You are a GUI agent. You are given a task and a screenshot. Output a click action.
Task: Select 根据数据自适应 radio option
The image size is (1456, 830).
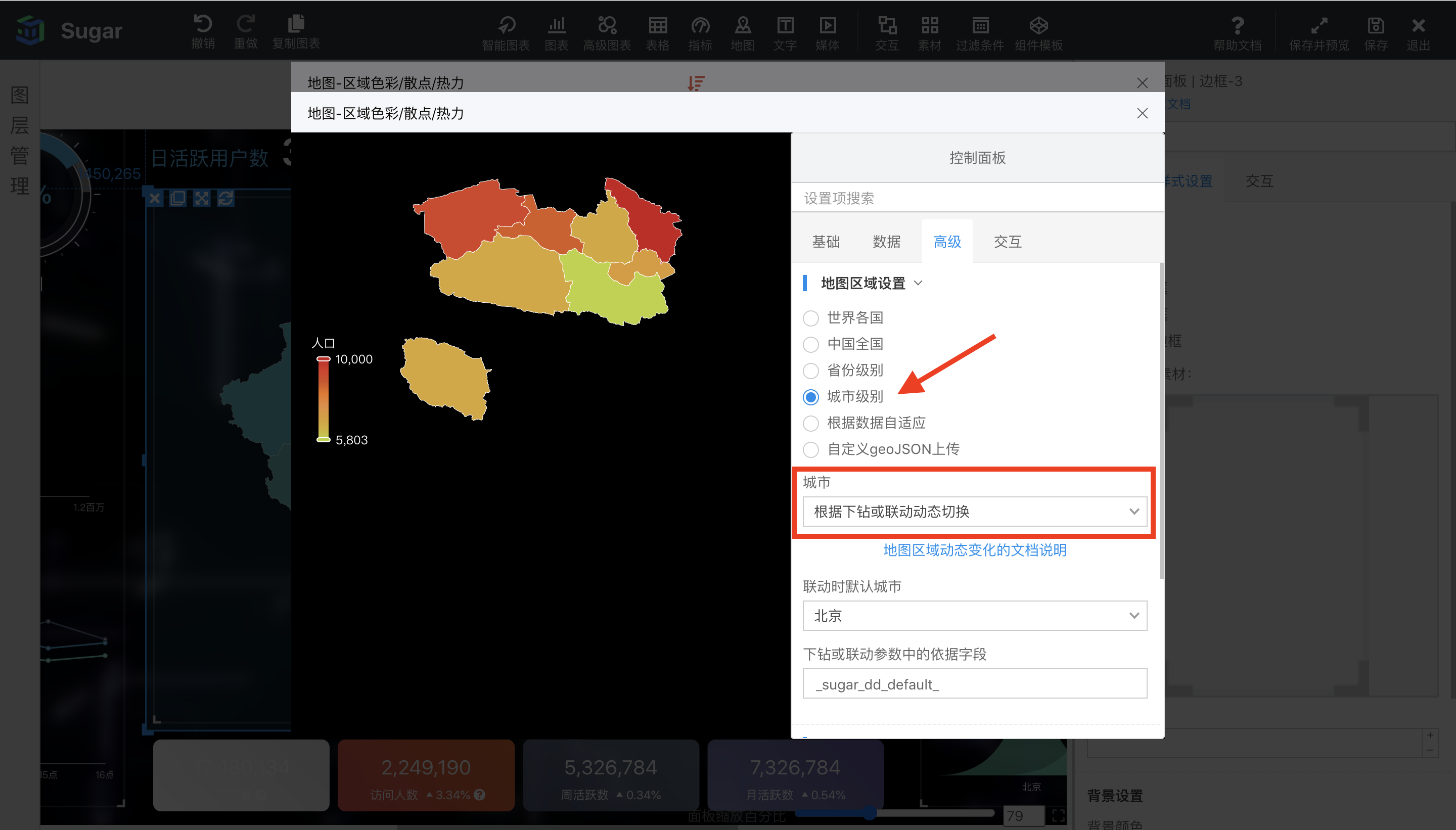click(811, 423)
